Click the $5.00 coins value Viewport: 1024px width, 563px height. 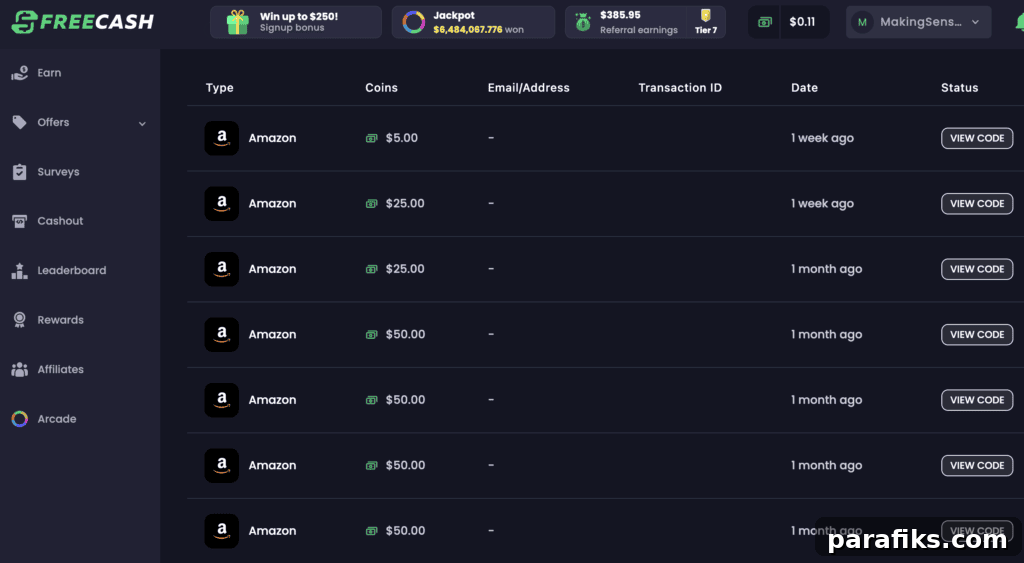pyautogui.click(x=402, y=138)
